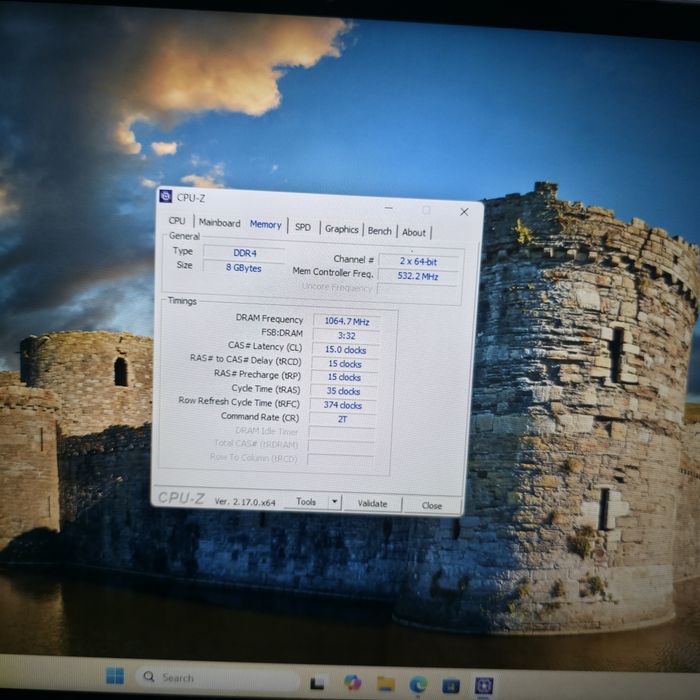This screenshot has width=700, height=700.
Task: Click the 3:32 FSB:DRAM value
Action: [346, 335]
